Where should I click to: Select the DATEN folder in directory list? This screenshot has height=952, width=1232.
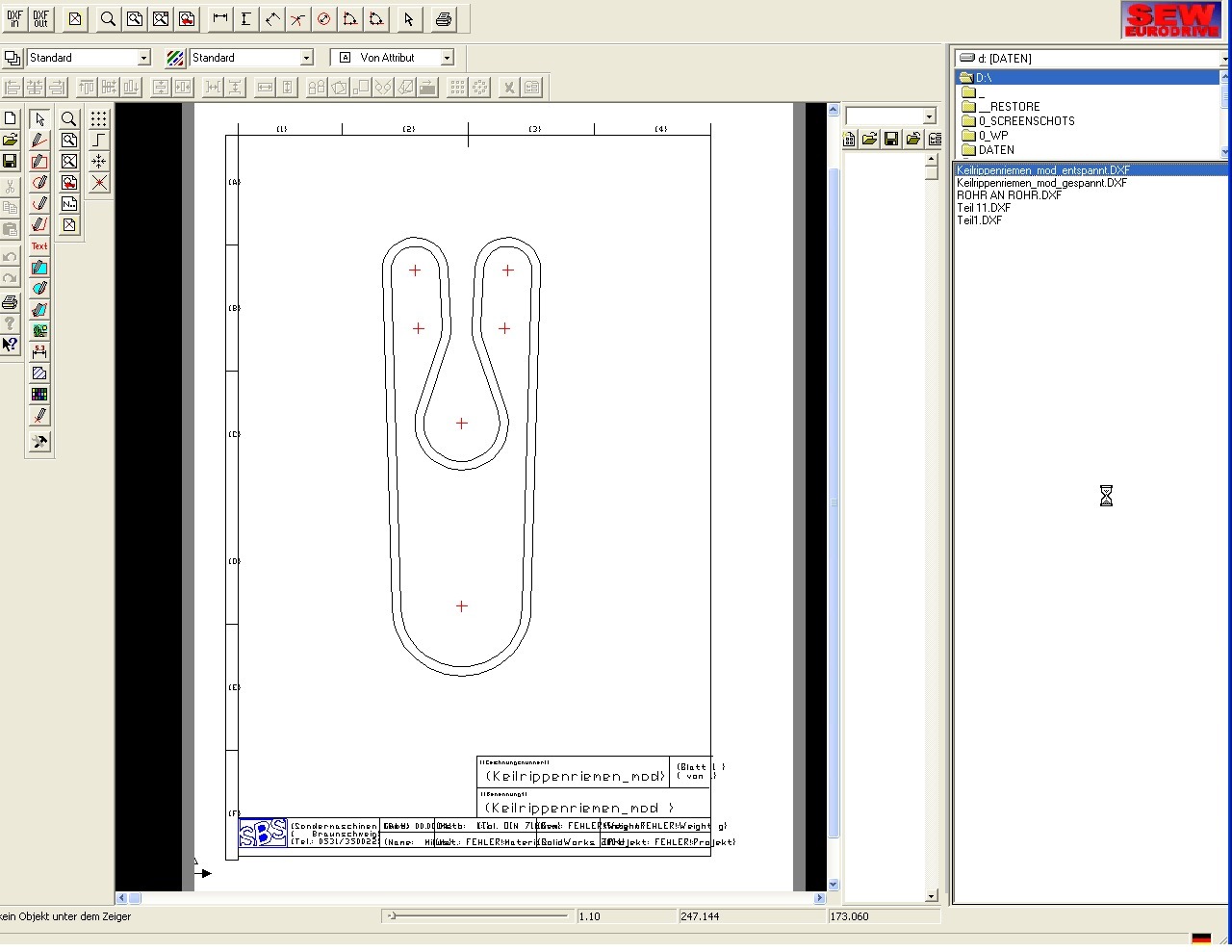click(996, 150)
